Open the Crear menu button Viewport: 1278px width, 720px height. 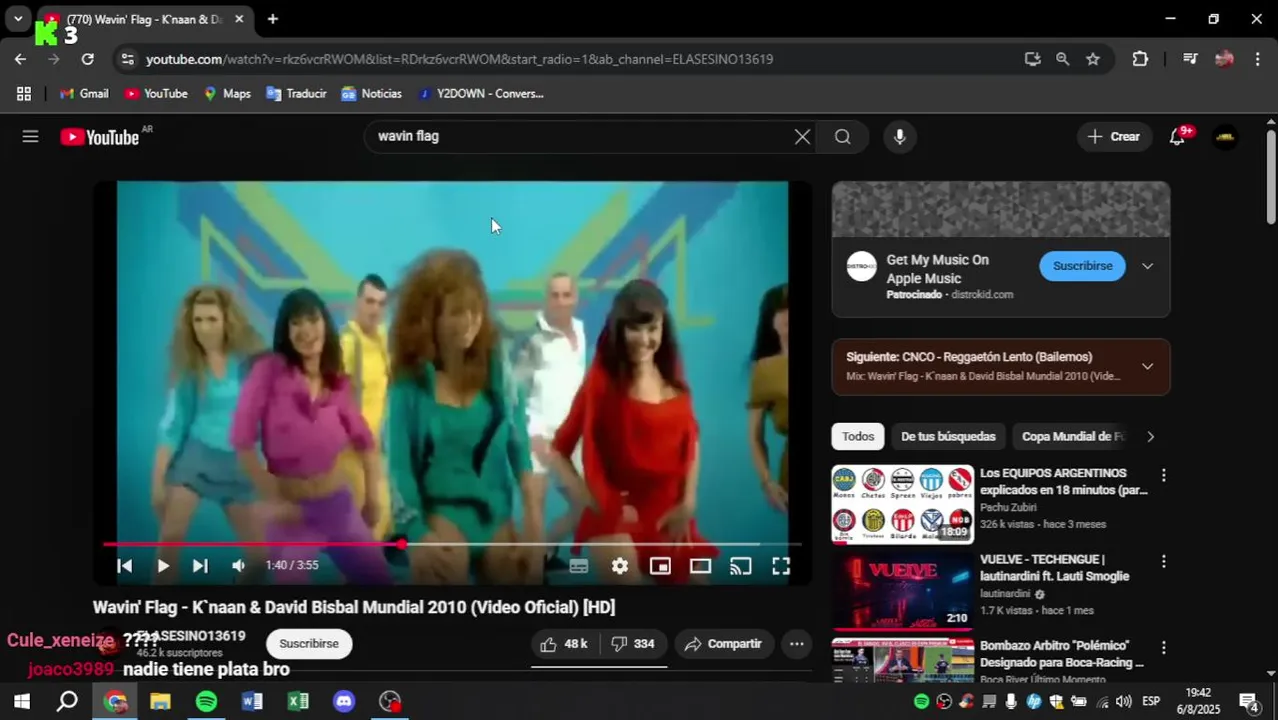tap(1114, 137)
